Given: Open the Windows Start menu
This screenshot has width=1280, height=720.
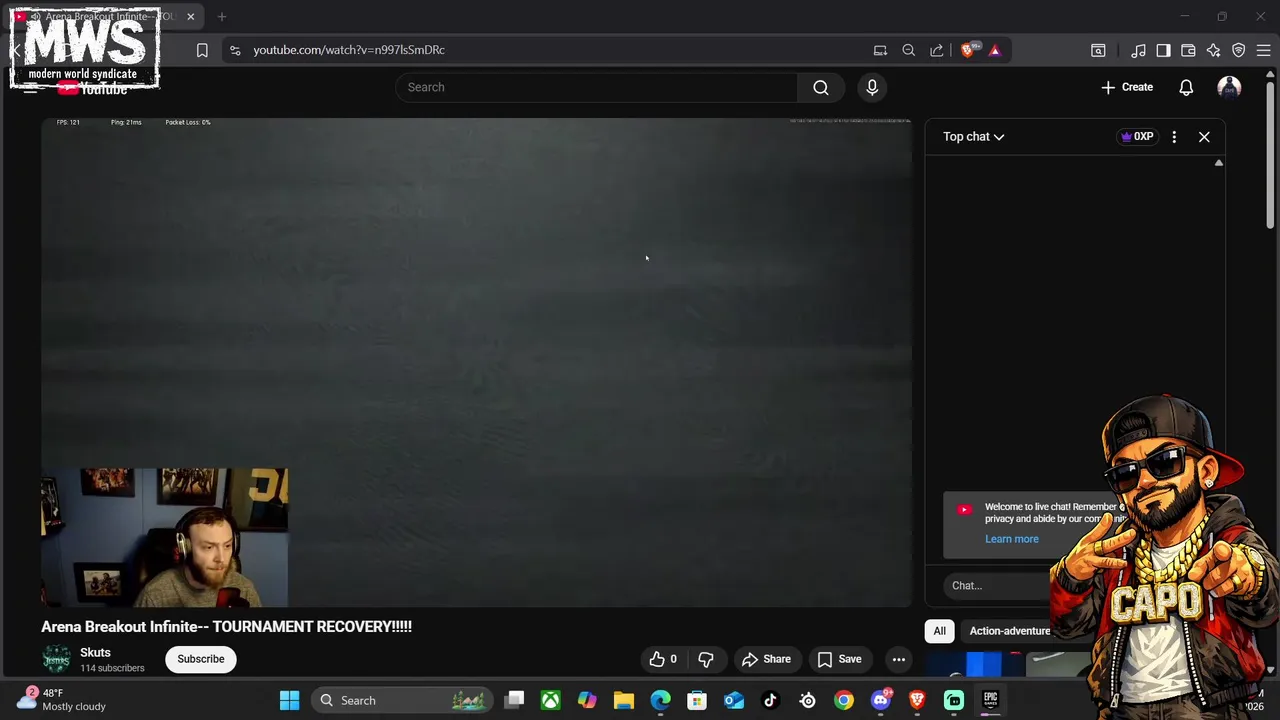Looking at the screenshot, I should pyautogui.click(x=289, y=700).
